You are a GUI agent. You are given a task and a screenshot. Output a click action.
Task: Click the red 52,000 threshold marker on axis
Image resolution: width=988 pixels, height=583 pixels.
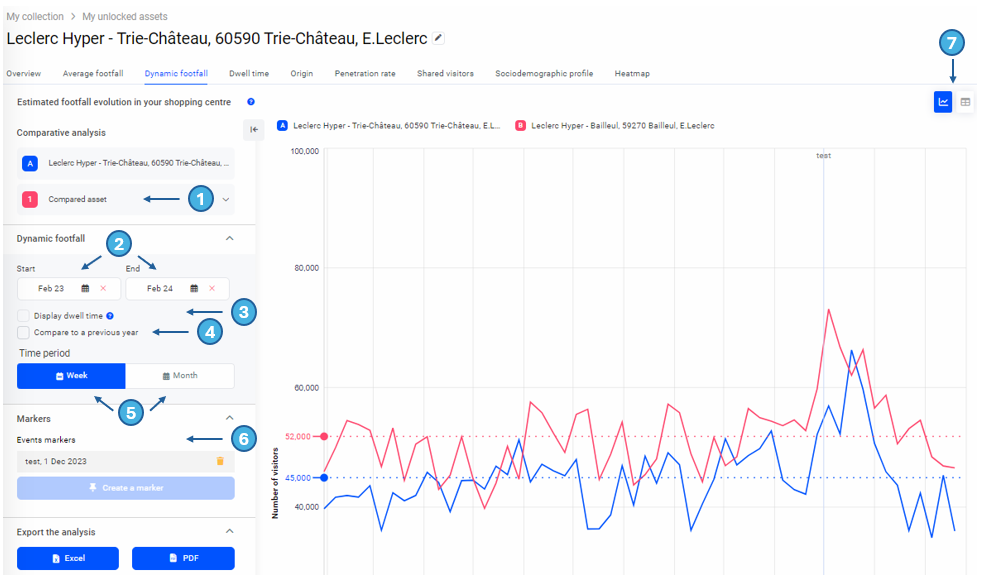[324, 436]
